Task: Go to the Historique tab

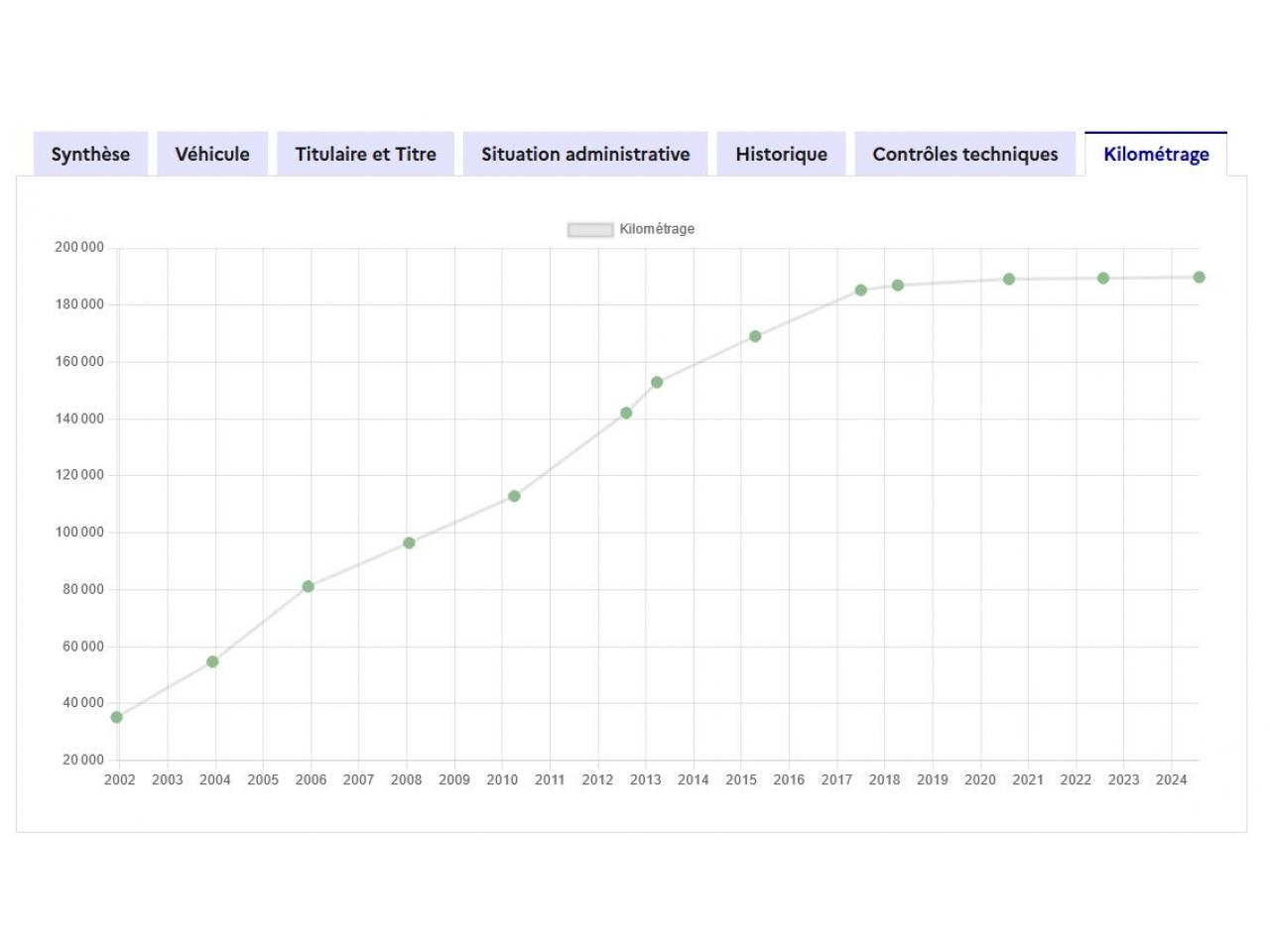Action: 781,154
